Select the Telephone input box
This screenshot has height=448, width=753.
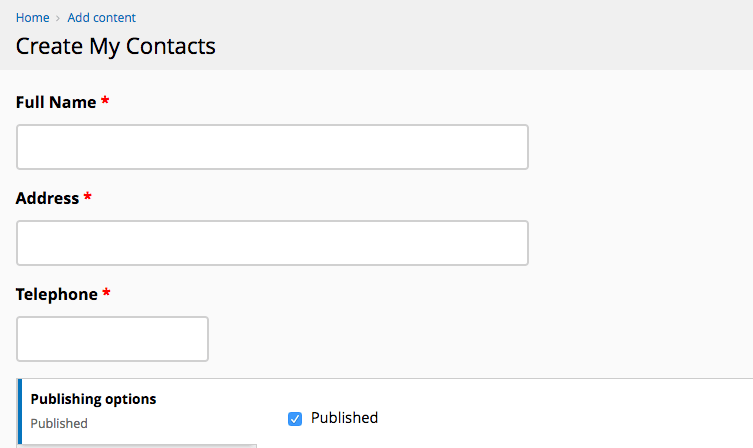click(x=112, y=339)
